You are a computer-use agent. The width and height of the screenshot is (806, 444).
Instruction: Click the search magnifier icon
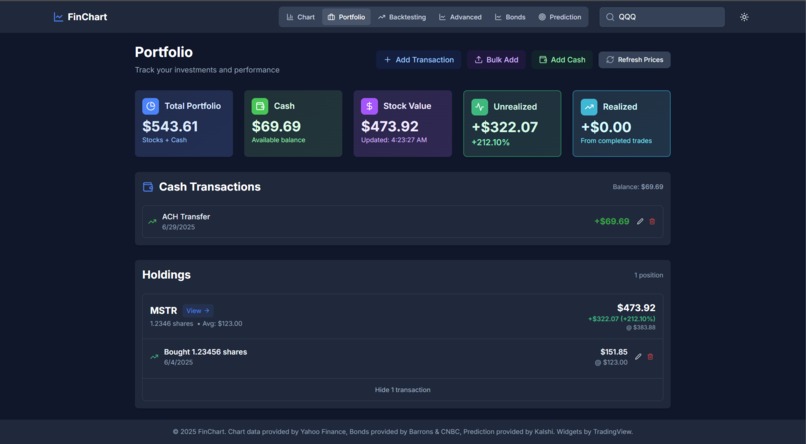coord(610,17)
